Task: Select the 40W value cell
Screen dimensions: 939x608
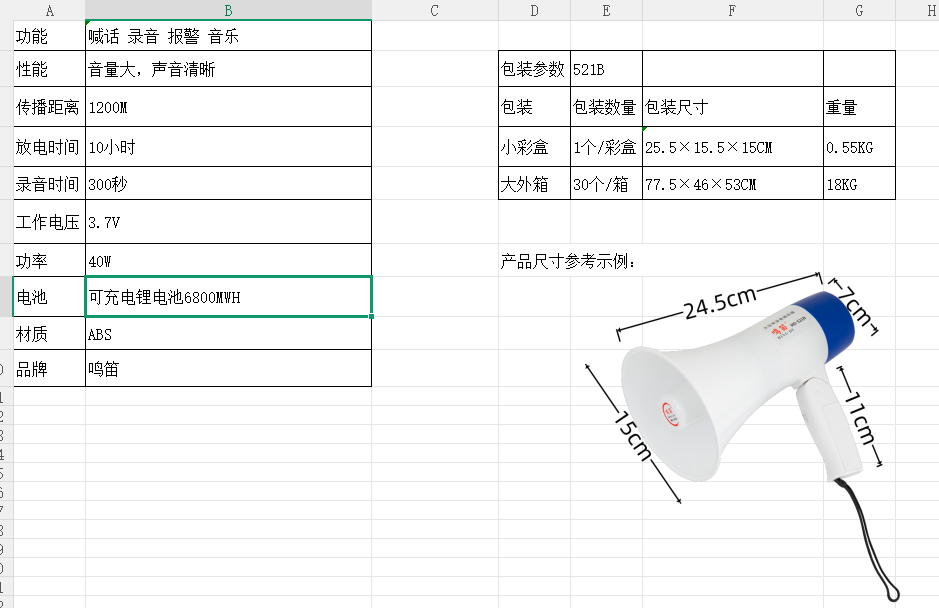Action: coord(228,260)
